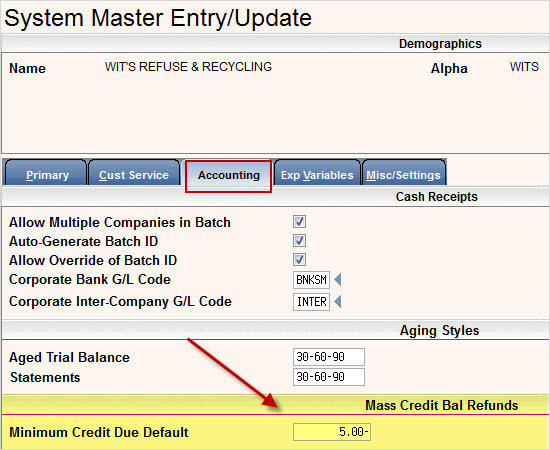The image size is (550, 450).
Task: Click the Aging Styles section header
Action: click(x=440, y=330)
